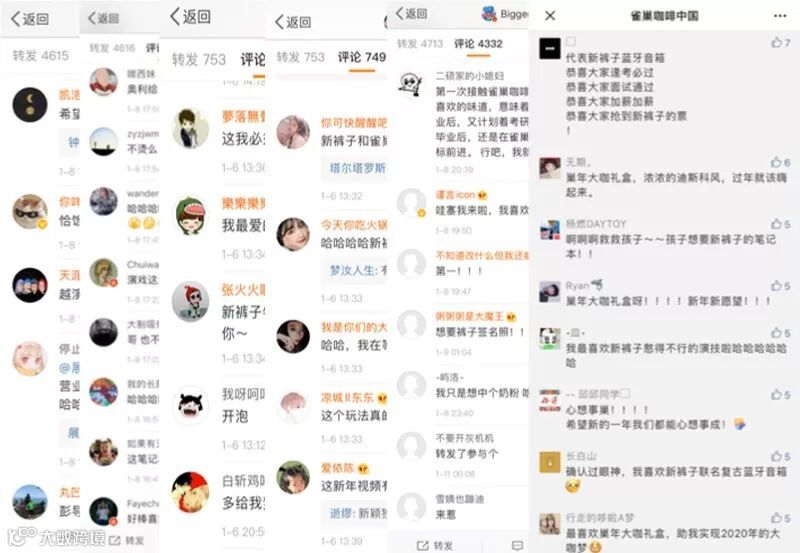Screen dimensions: 800x553
Task: Close the 雀巢咖啡中国 page with X
Action: pos(550,16)
